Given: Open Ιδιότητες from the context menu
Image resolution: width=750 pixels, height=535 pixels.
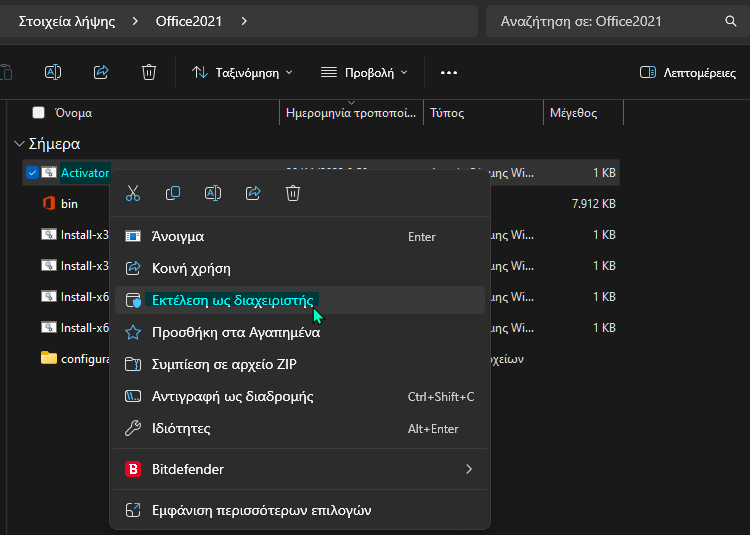Looking at the screenshot, I should click(300, 428).
